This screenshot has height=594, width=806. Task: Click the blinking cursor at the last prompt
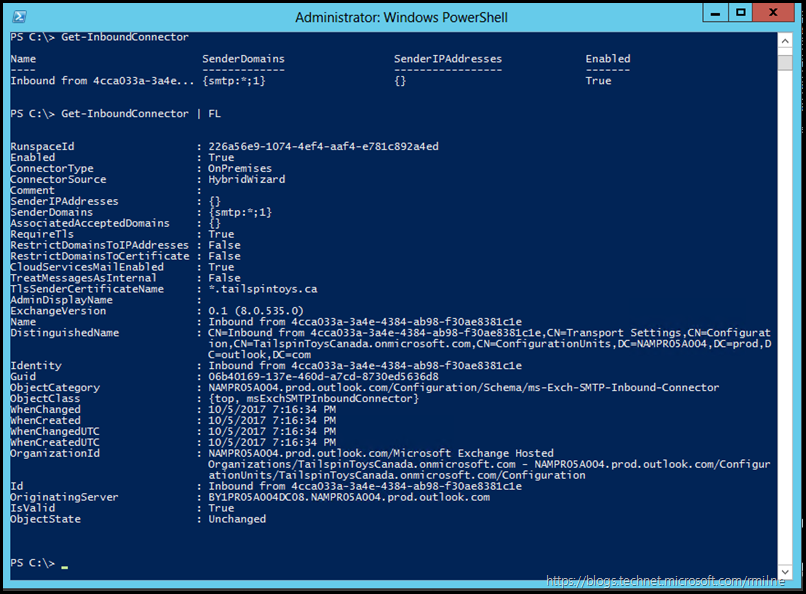coord(64,565)
